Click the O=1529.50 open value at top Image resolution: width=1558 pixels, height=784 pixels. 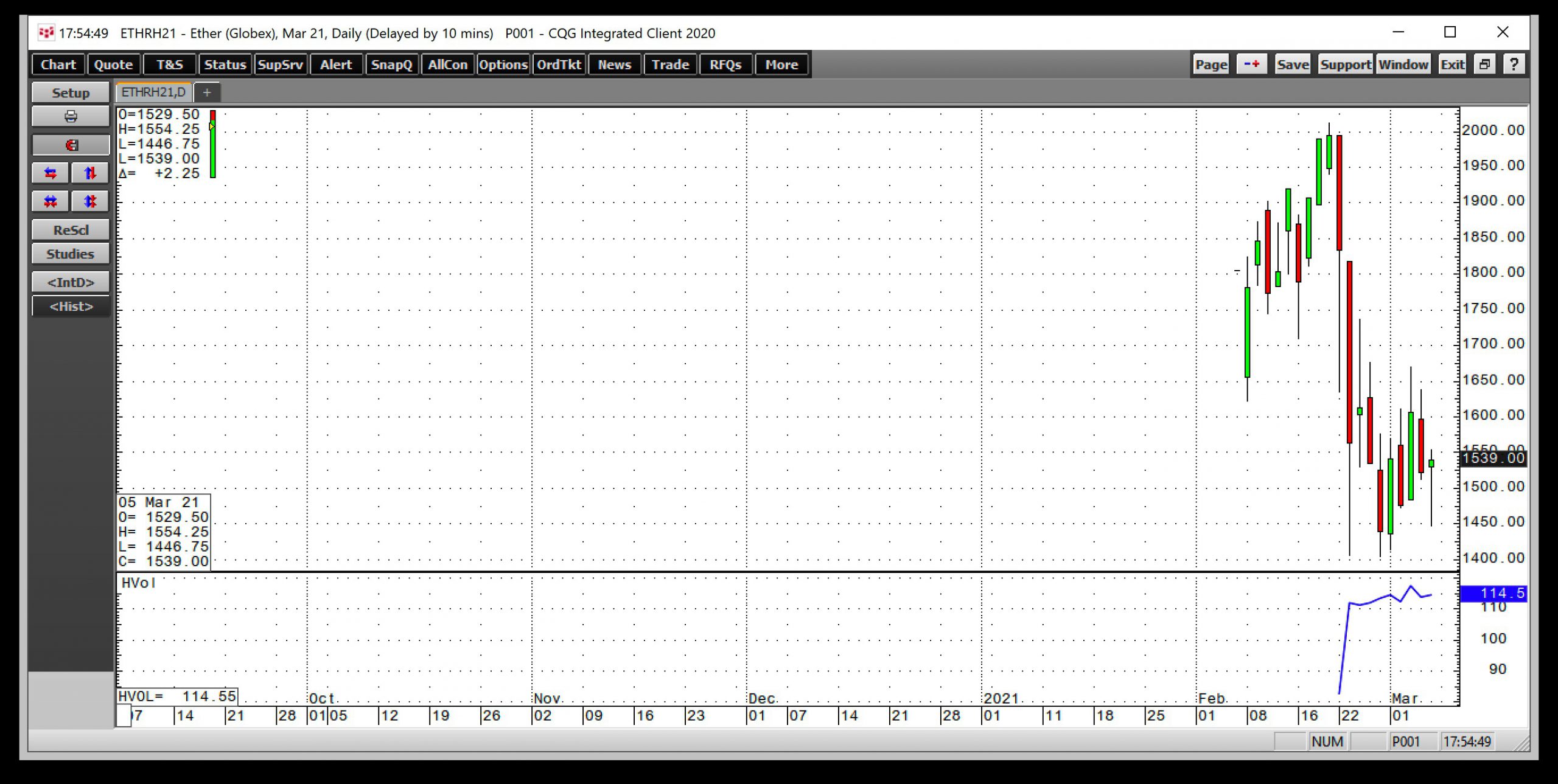point(159,114)
